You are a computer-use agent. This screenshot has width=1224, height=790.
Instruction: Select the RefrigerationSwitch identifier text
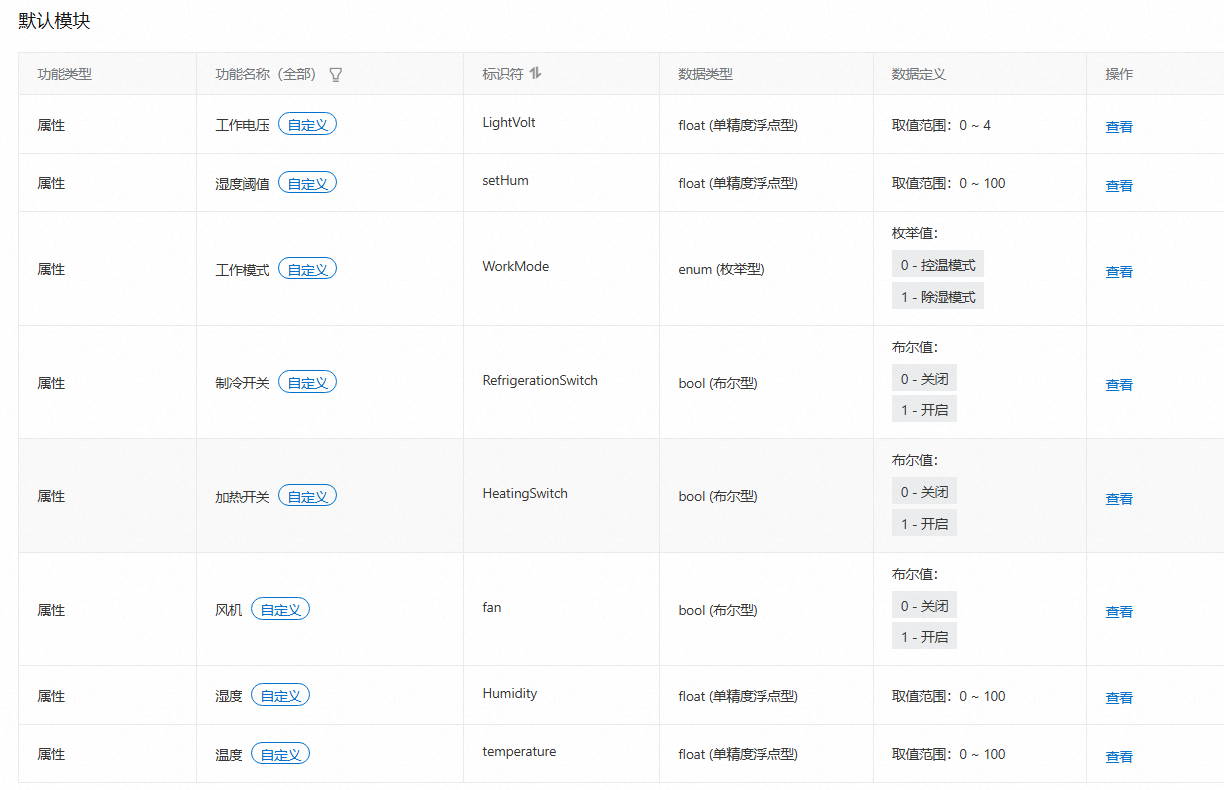pyautogui.click(x=540, y=380)
